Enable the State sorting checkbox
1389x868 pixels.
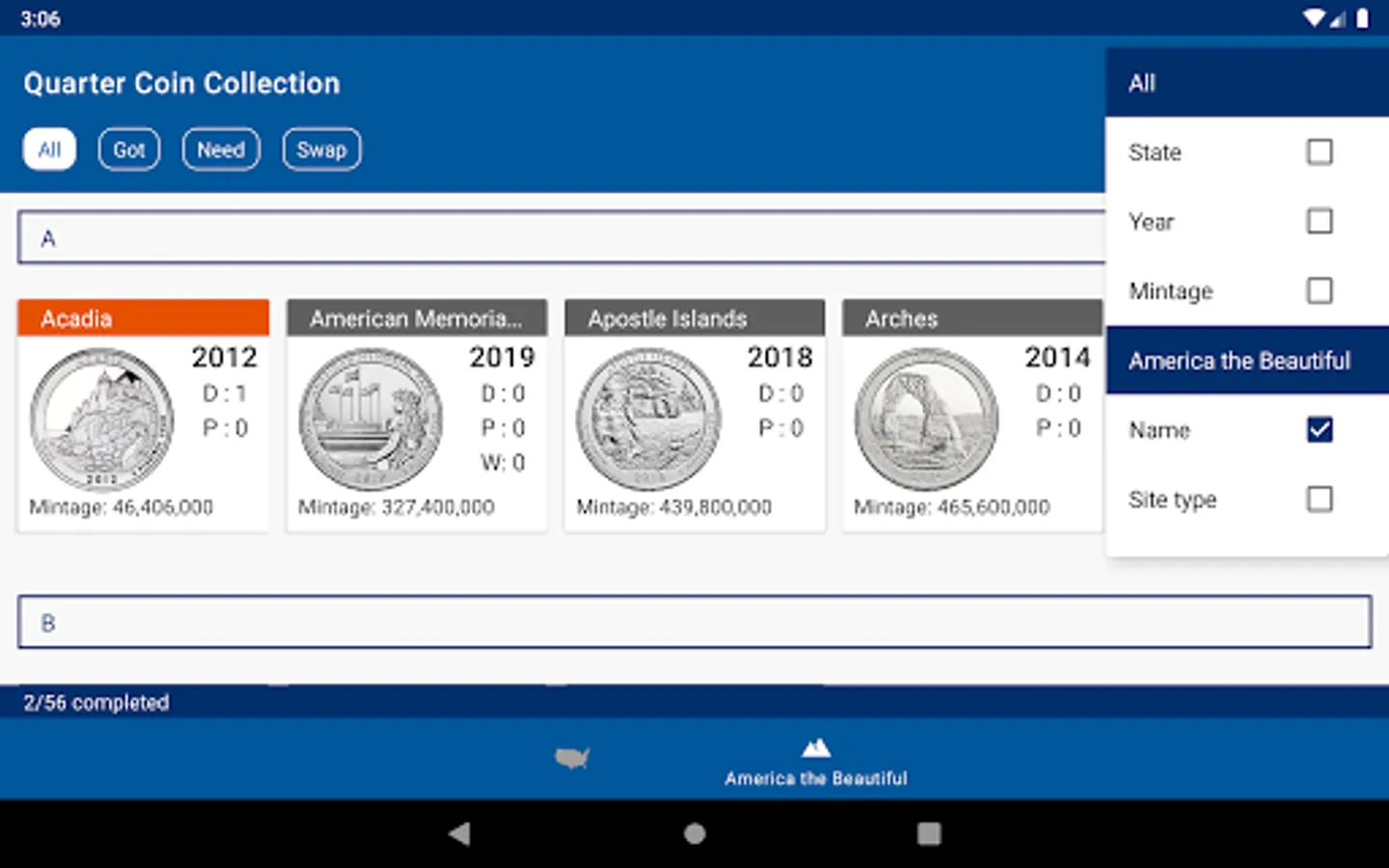tap(1320, 151)
